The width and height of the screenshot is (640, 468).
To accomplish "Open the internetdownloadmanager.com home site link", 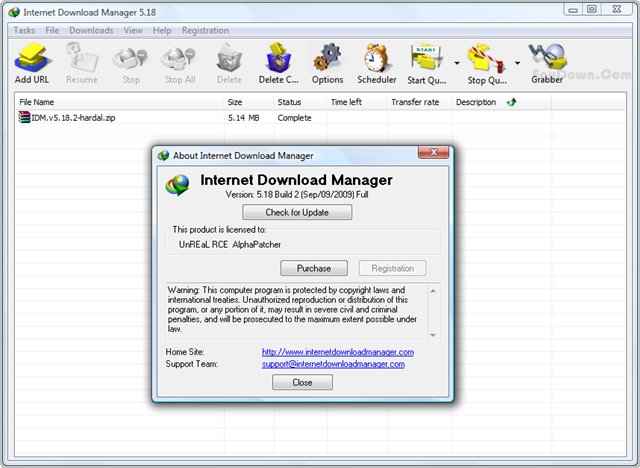I will (x=338, y=352).
